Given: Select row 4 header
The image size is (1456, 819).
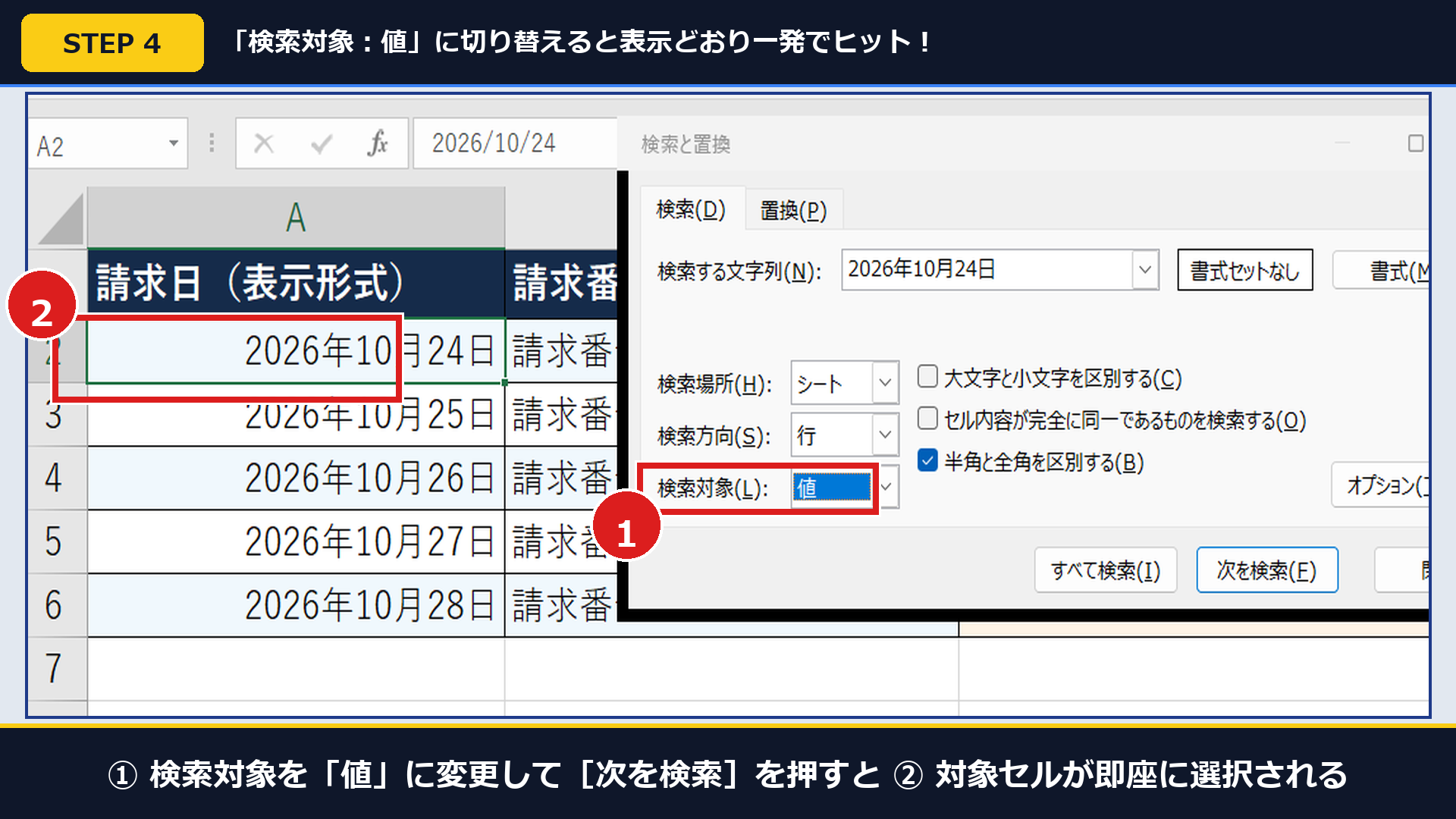Looking at the screenshot, I should click(x=58, y=478).
